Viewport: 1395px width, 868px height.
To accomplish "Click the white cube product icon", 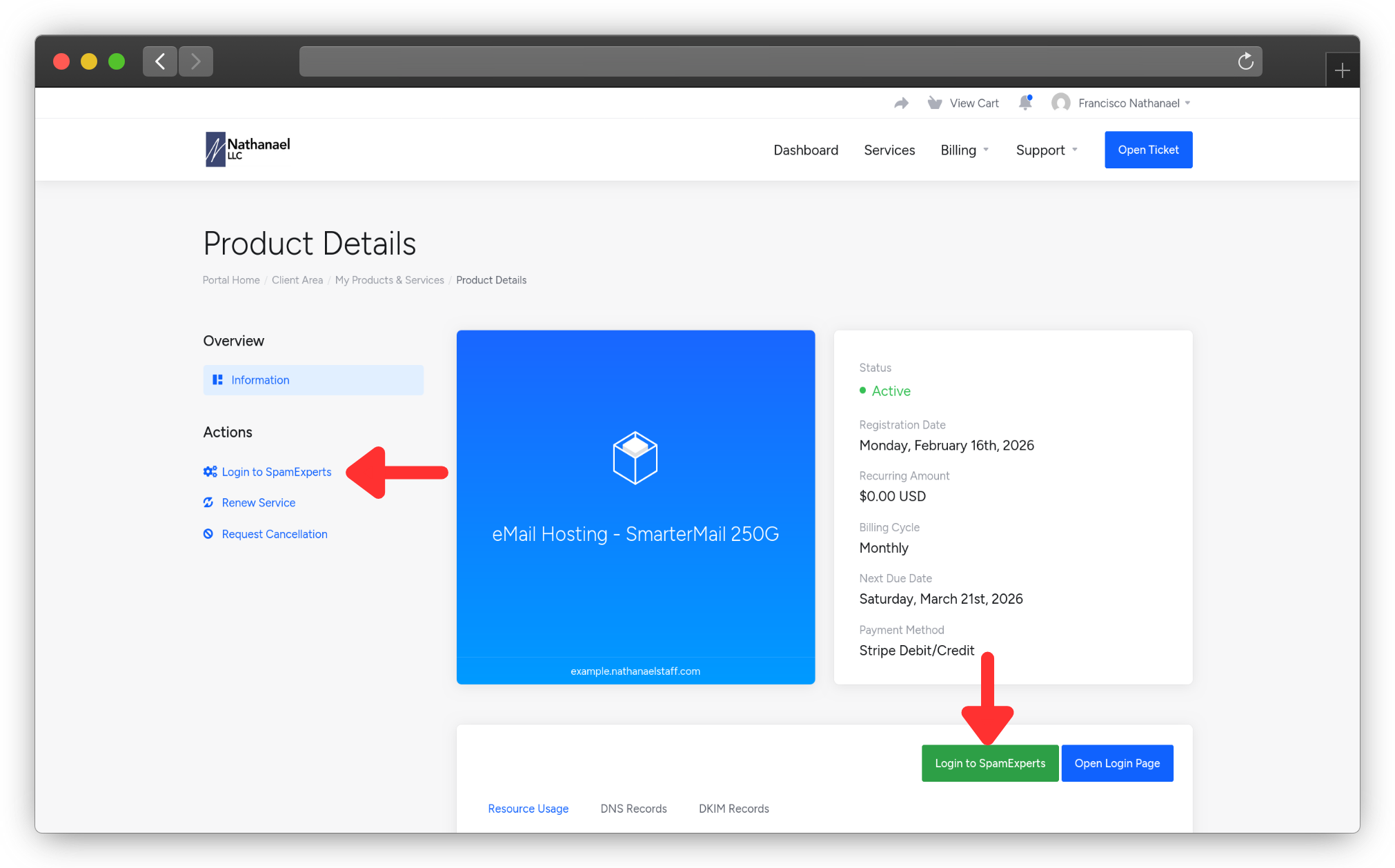I will pos(635,458).
